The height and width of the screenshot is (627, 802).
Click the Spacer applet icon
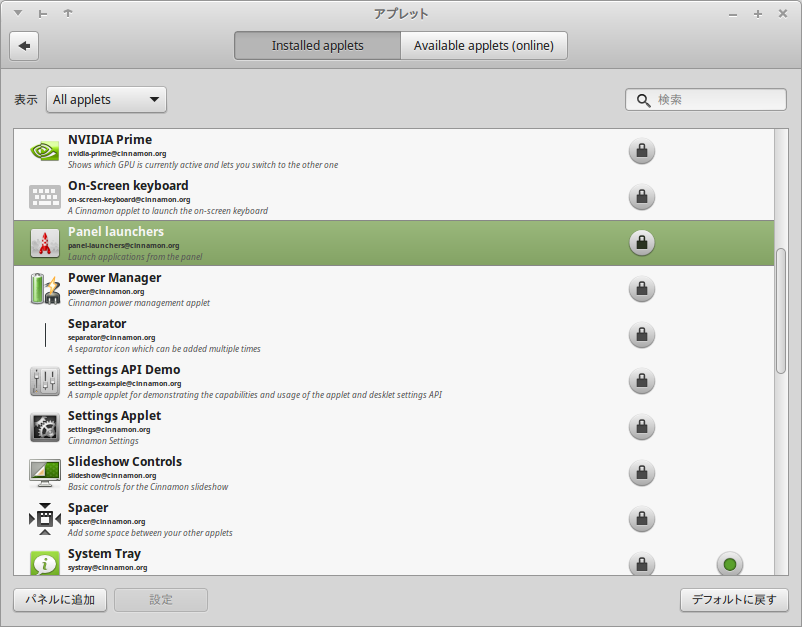point(45,519)
